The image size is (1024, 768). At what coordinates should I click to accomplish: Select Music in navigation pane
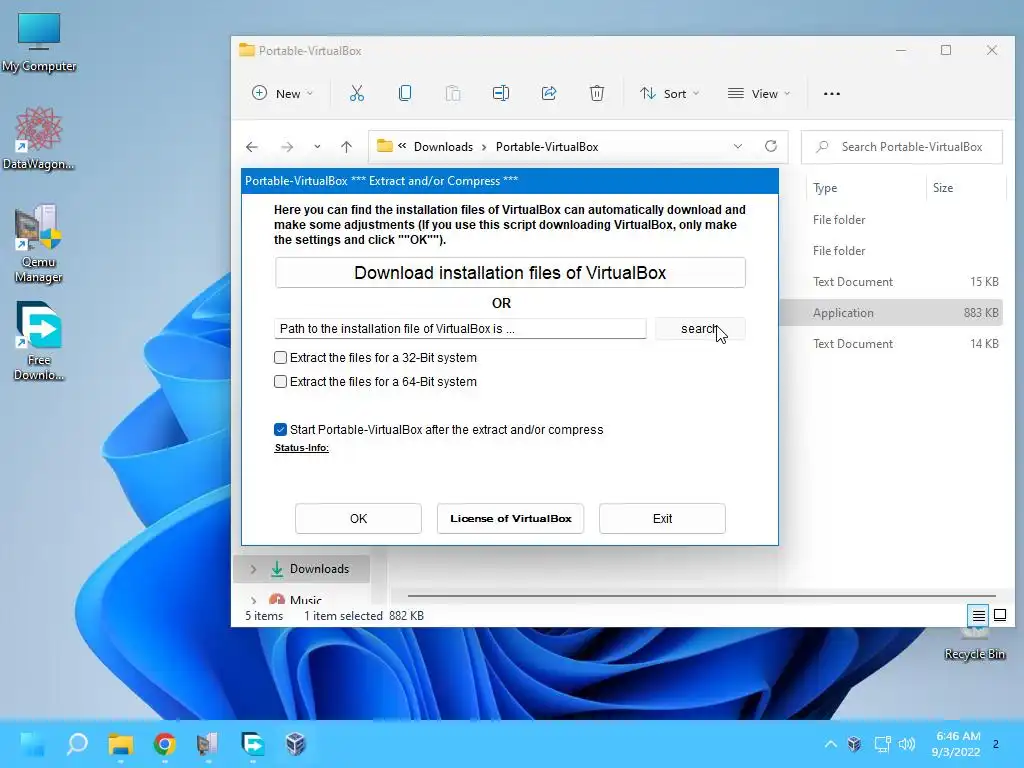coord(306,600)
